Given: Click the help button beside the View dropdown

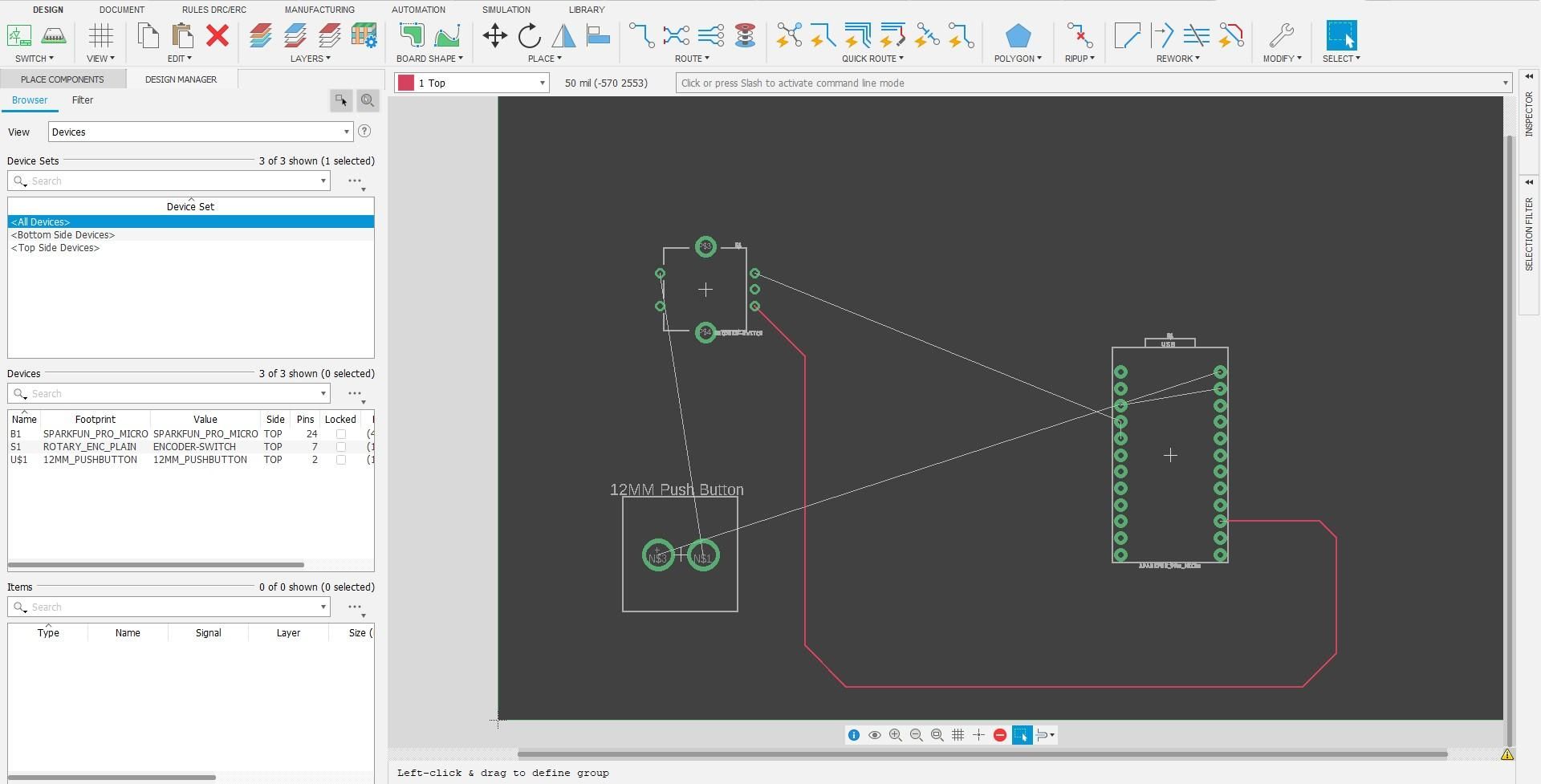Looking at the screenshot, I should [x=364, y=131].
